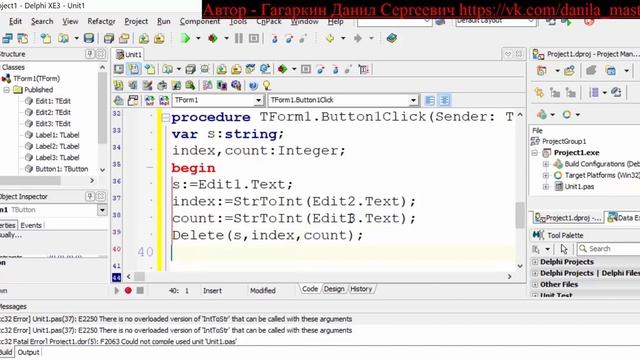Open the TForm1 class dropdown
The width and height of the screenshot is (640, 360).
[x=258, y=100]
